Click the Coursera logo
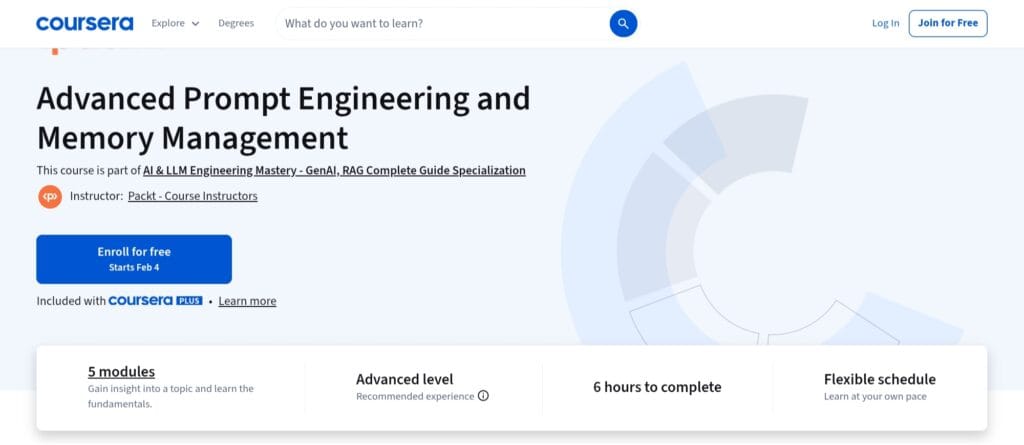Screen dimensions: 1024x445 [x=84, y=24]
